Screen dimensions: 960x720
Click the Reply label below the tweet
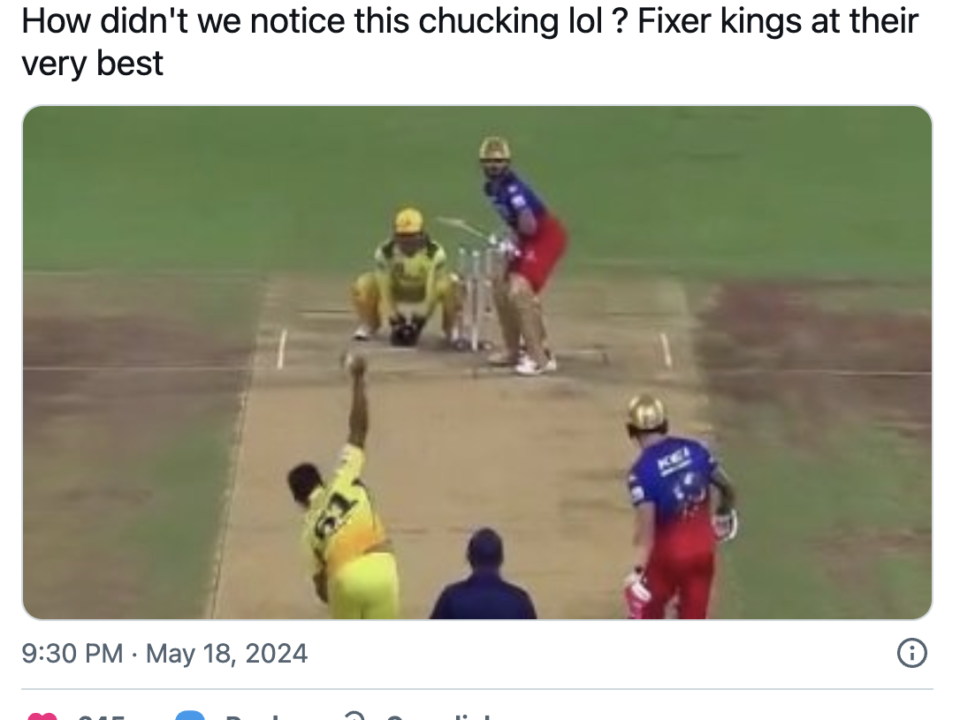click(255, 716)
